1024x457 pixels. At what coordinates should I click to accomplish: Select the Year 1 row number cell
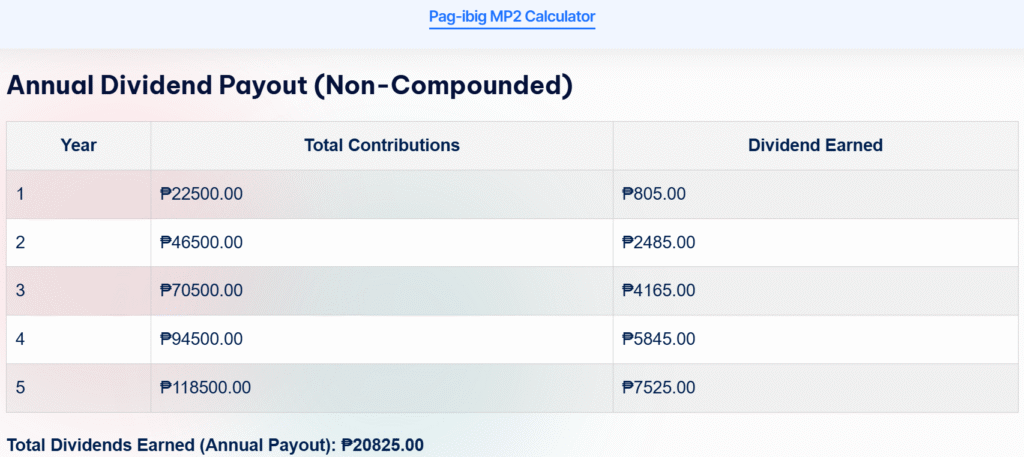78,194
